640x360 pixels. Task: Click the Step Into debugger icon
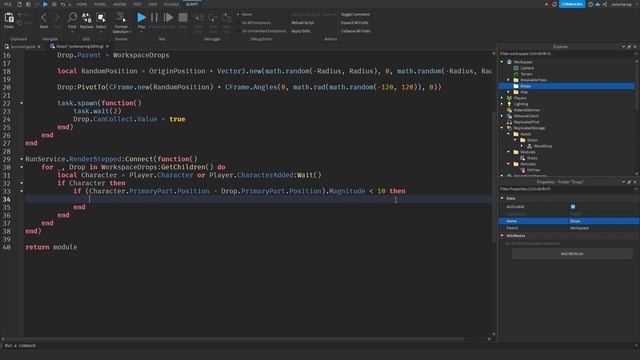click(198, 18)
